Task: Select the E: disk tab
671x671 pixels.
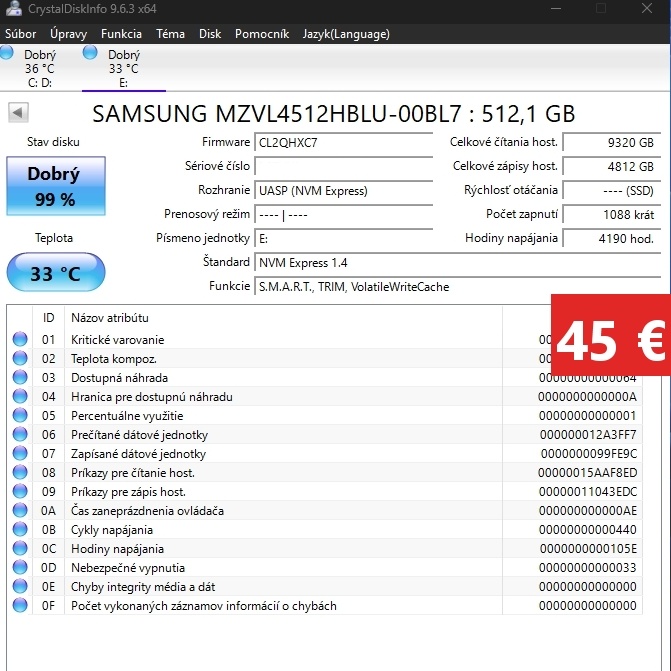Action: 124,68
